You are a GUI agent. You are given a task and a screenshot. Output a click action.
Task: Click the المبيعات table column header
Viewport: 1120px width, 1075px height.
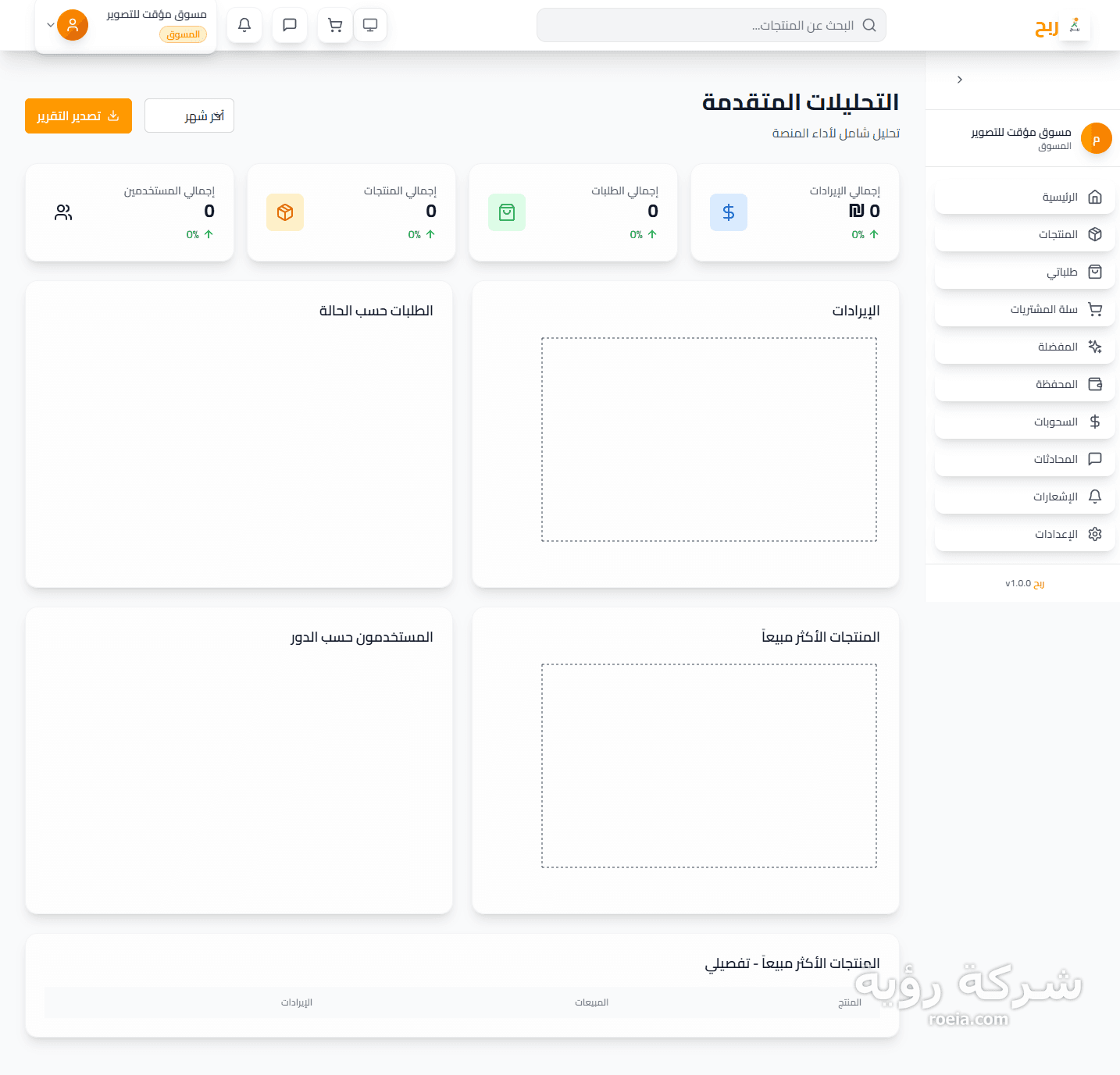coord(591,1002)
